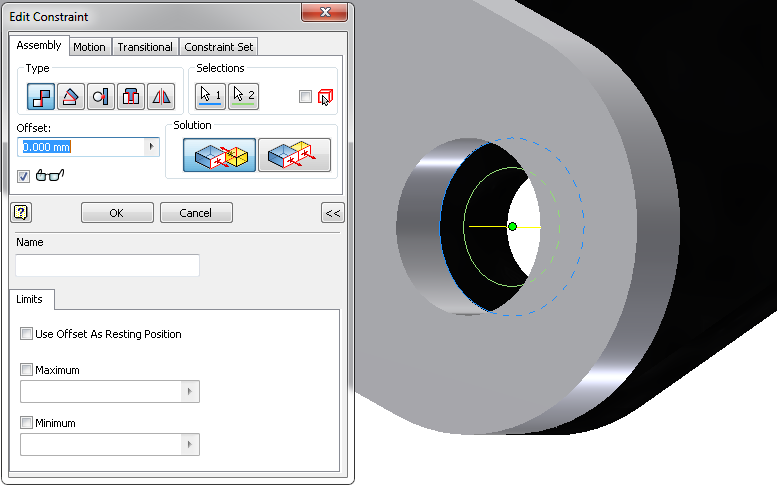
Task: Check the Minimum limit checkbox
Action: [26, 423]
